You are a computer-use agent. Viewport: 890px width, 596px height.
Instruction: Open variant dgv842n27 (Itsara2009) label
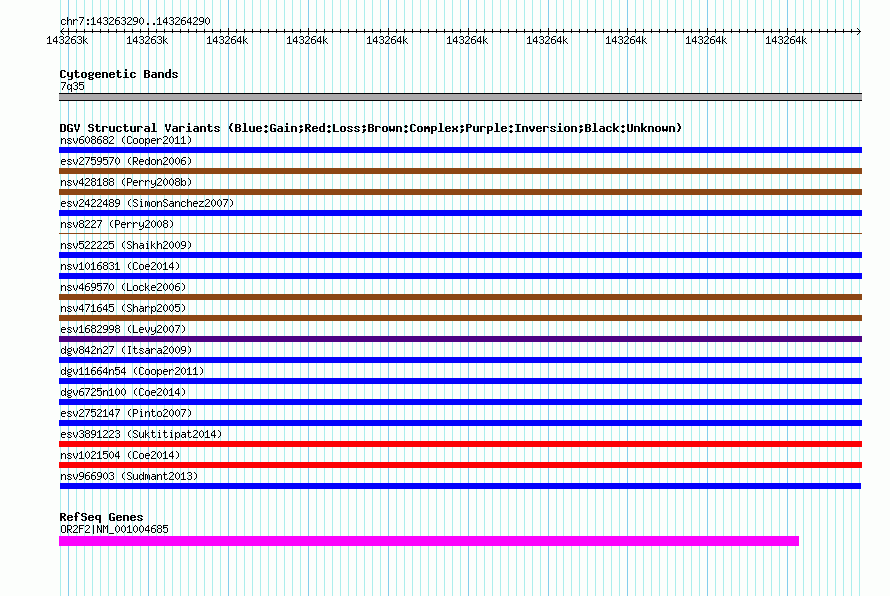pyautogui.click(x=126, y=350)
